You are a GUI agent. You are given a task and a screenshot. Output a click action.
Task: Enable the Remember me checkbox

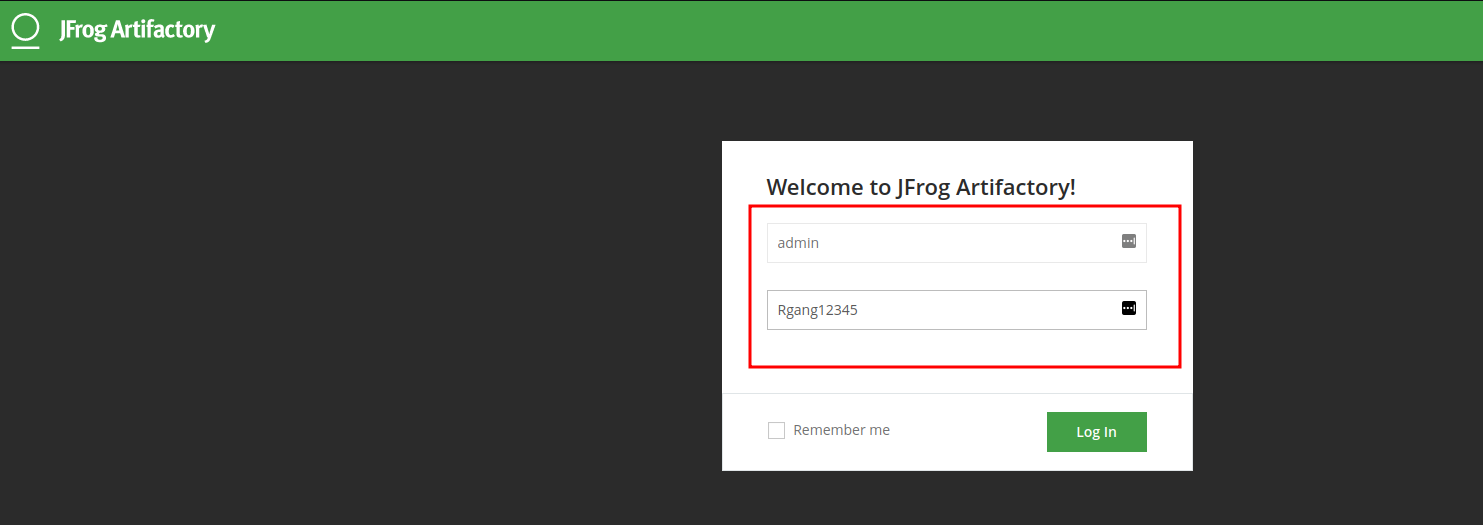tap(776, 431)
